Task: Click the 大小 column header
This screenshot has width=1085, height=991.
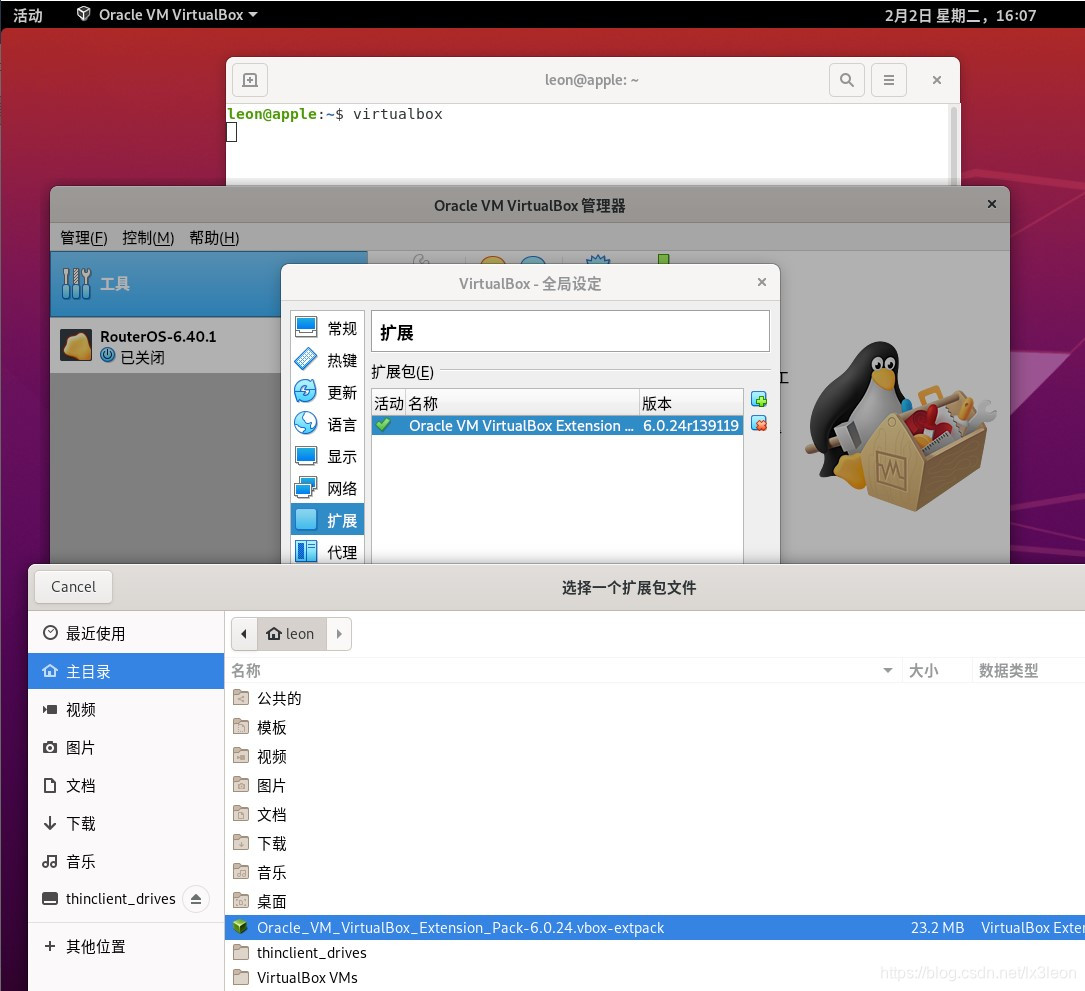Action: (x=936, y=671)
